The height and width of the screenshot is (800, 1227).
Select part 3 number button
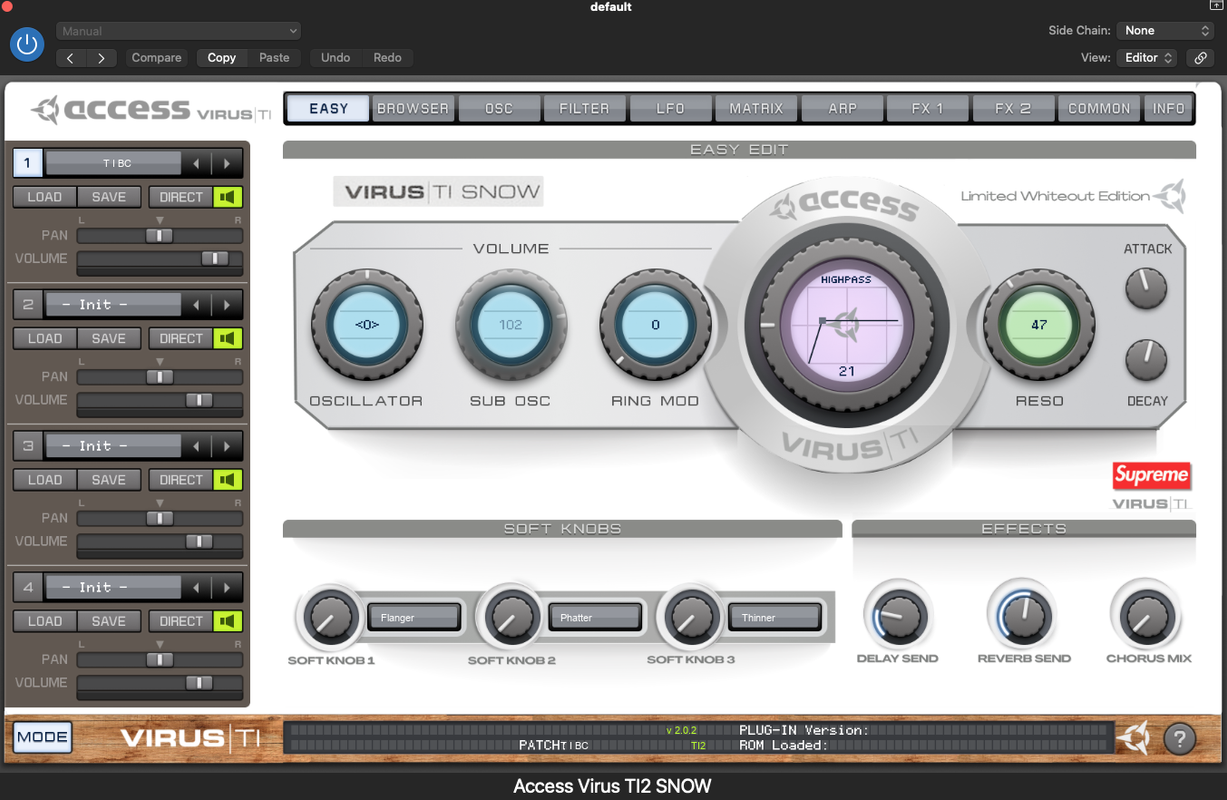[x=27, y=446]
